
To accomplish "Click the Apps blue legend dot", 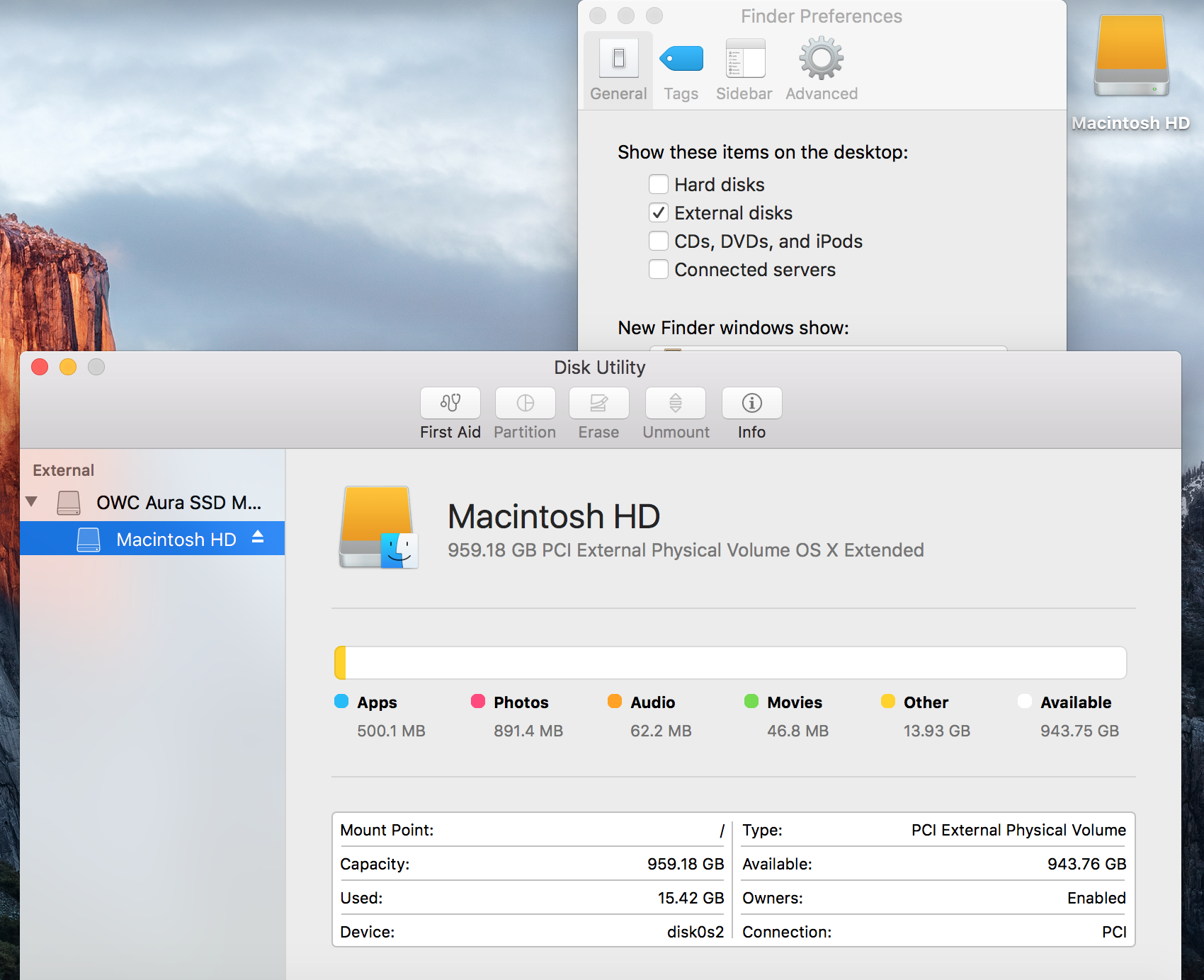I will [x=341, y=701].
